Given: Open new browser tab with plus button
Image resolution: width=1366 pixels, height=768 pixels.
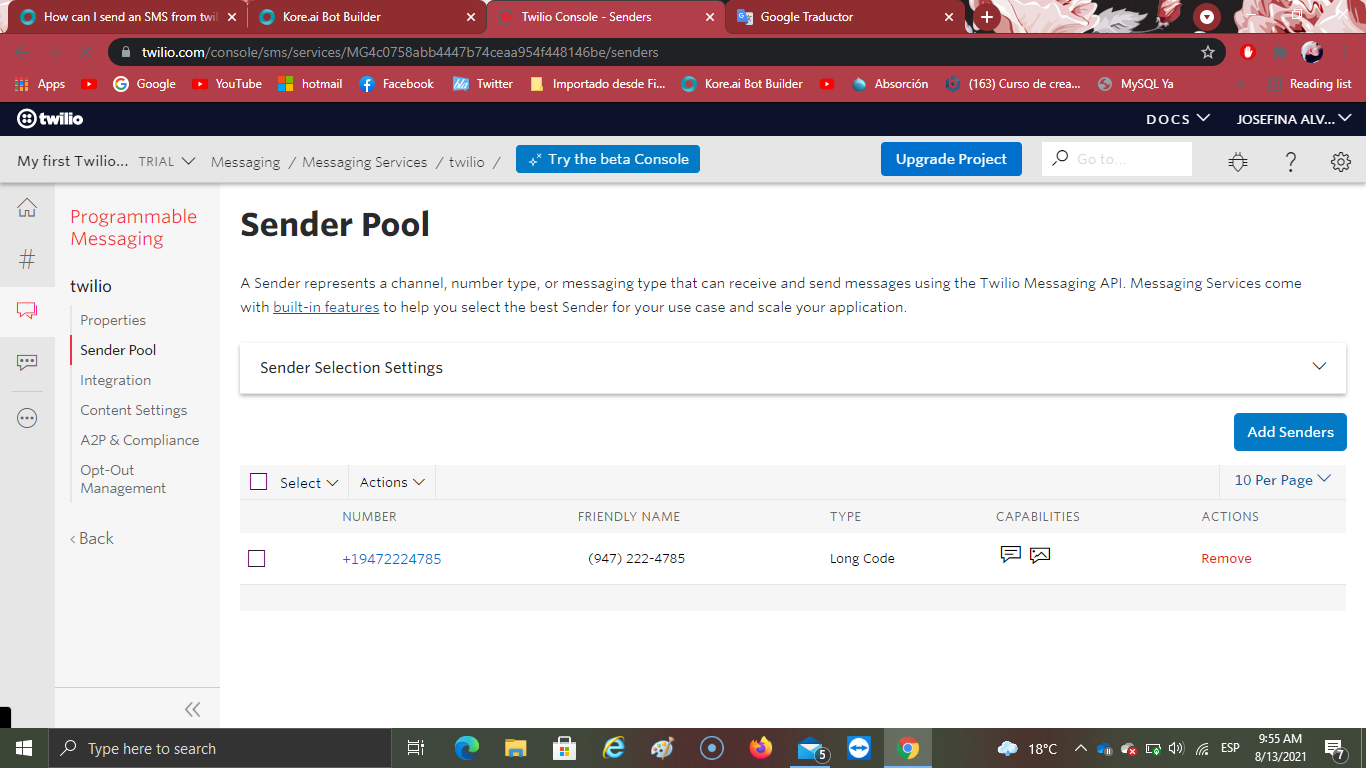Looking at the screenshot, I should [x=987, y=17].
